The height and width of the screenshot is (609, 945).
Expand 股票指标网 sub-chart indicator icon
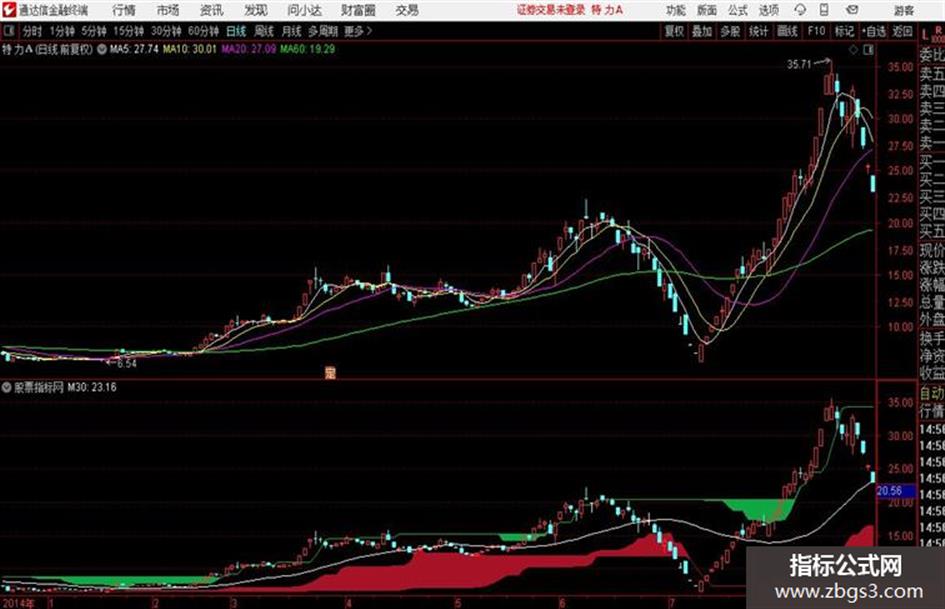tap(7, 387)
